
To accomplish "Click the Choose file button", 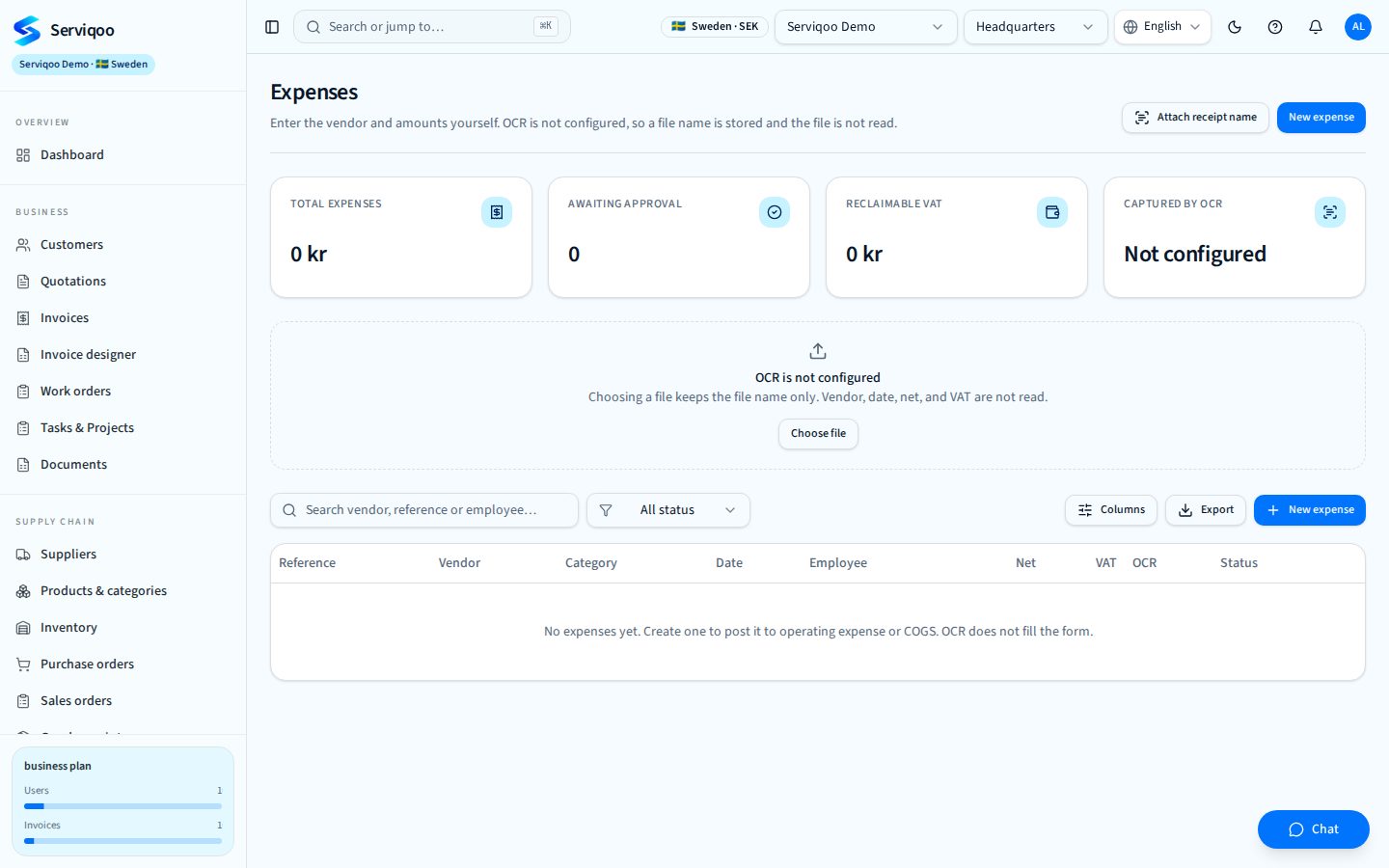I will click(818, 434).
